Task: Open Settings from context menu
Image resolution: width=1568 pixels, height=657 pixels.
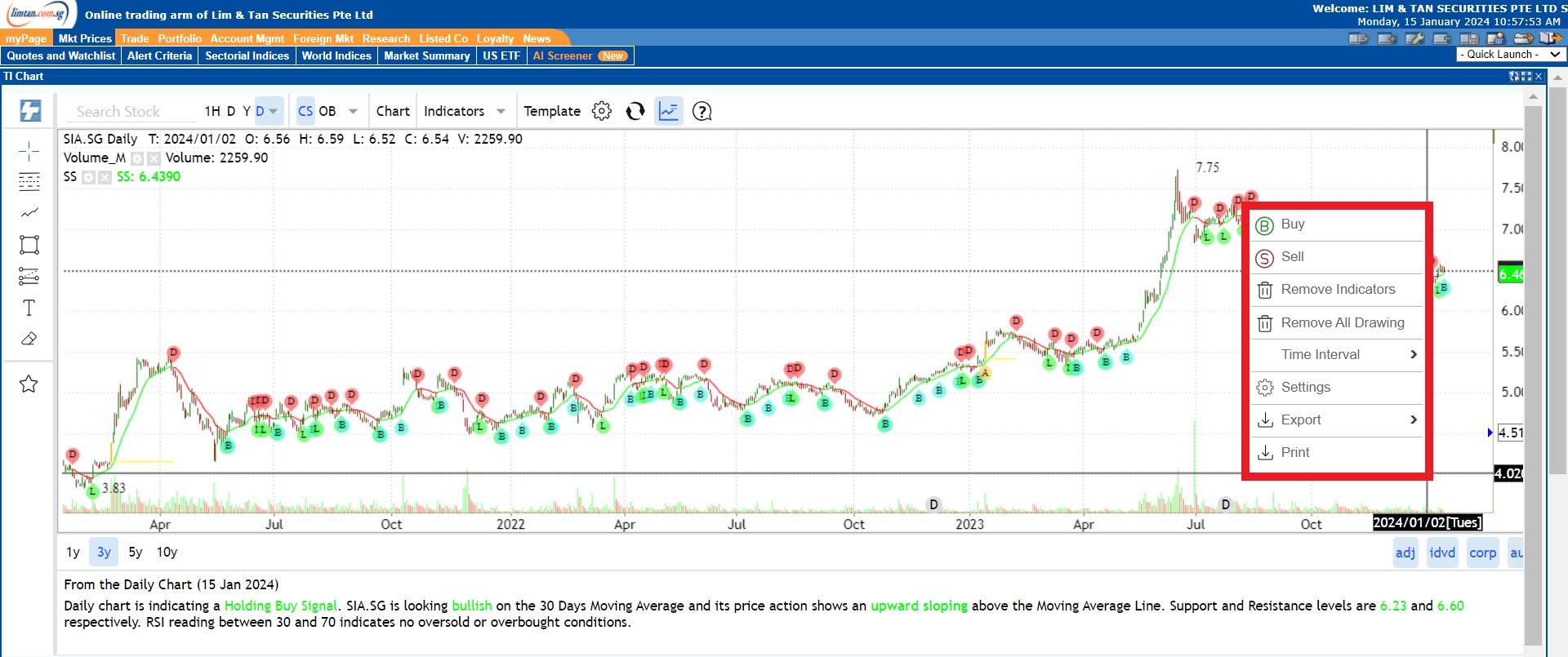Action: pyautogui.click(x=1337, y=388)
